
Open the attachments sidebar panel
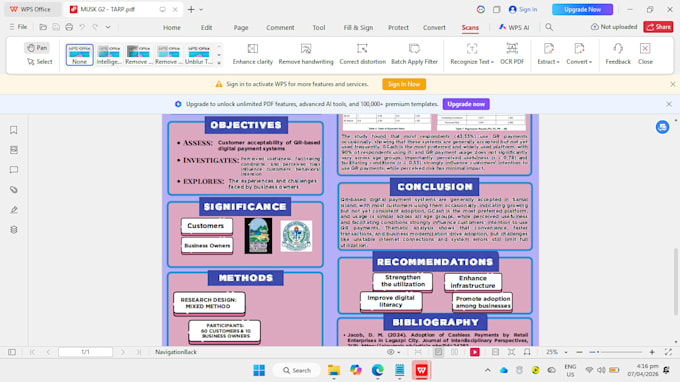pos(14,190)
